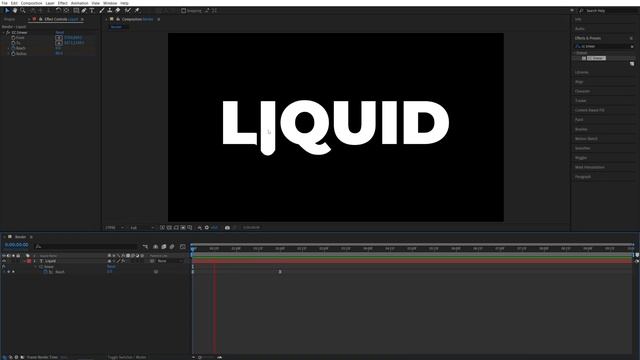Open the Layer menu
Image resolution: width=640 pixels, height=360 pixels.
click(x=50, y=3)
